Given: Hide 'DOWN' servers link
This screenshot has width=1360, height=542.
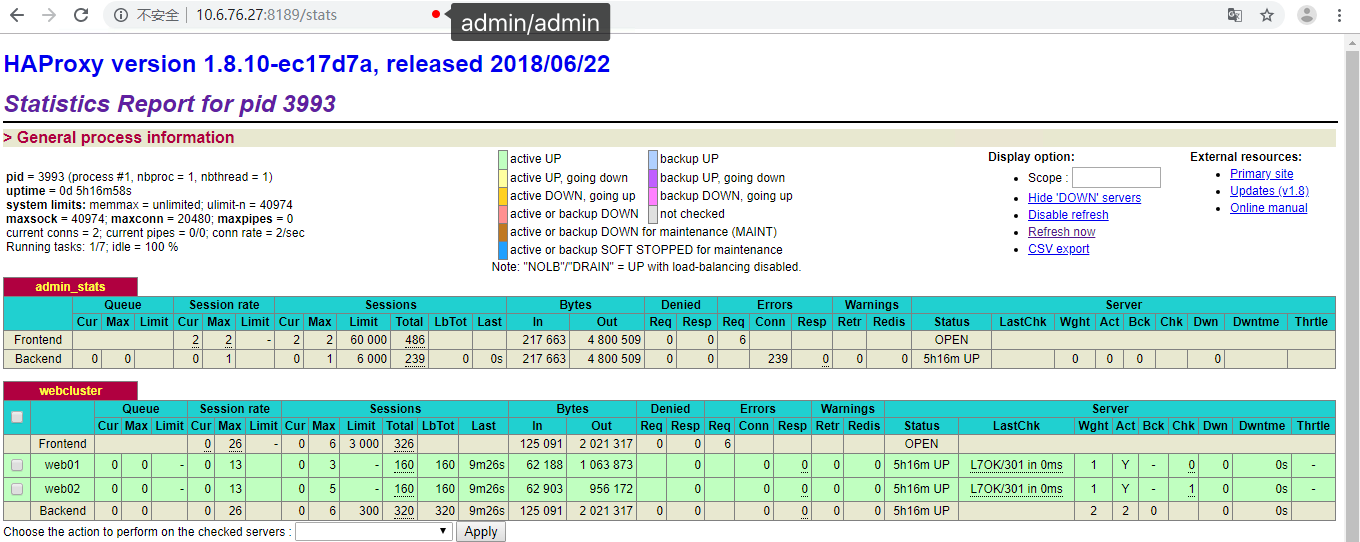Looking at the screenshot, I should (1084, 198).
